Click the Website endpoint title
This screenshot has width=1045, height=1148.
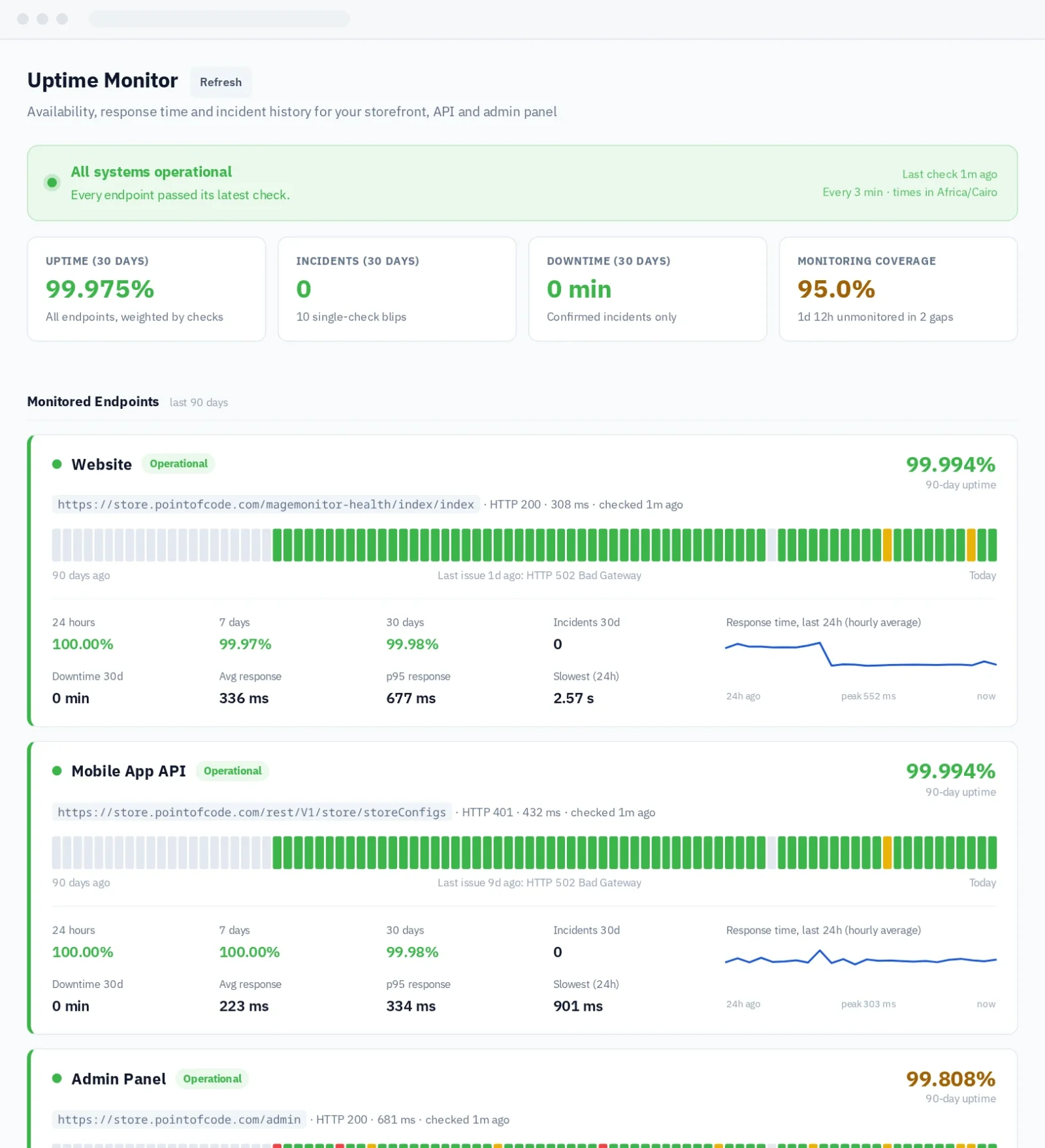102,464
